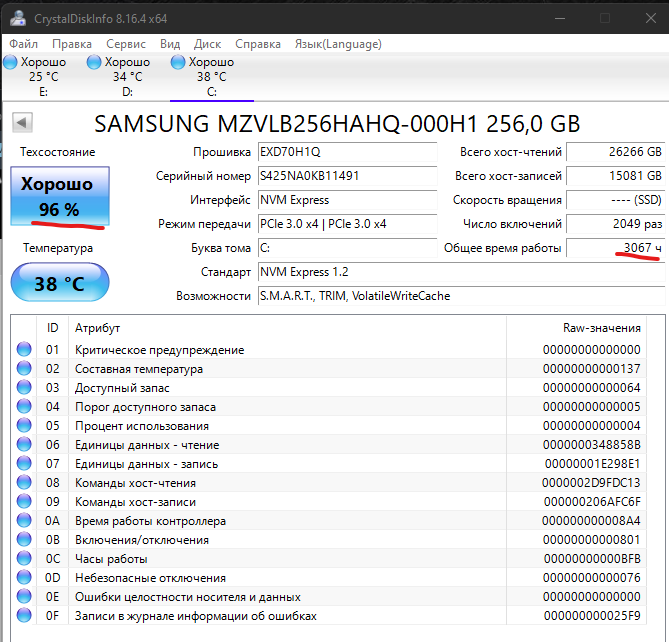Click the blue status orb for drive C:
669x642 pixels.
click(x=178, y=62)
